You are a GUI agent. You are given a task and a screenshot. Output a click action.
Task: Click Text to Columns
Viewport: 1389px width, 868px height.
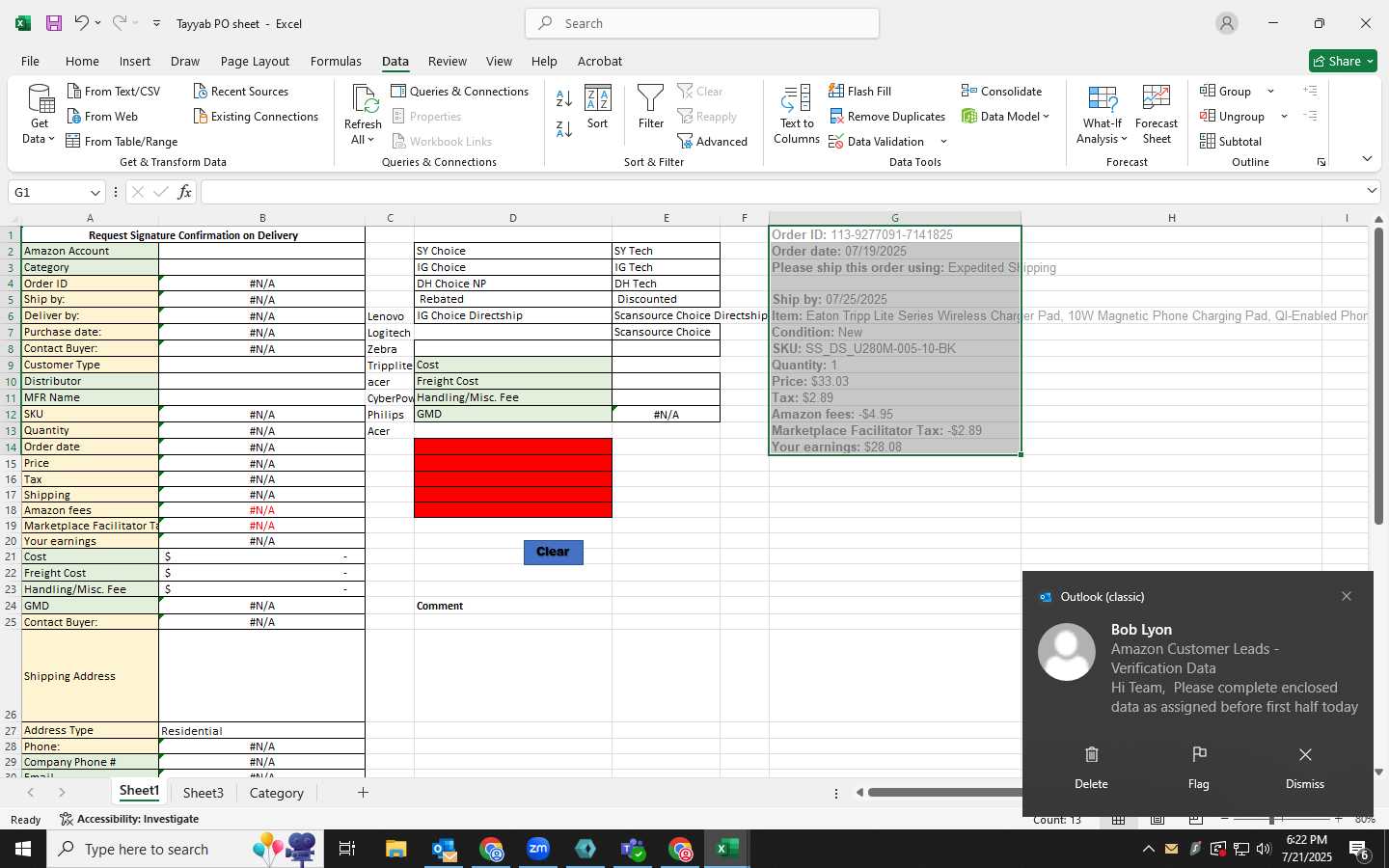click(797, 114)
